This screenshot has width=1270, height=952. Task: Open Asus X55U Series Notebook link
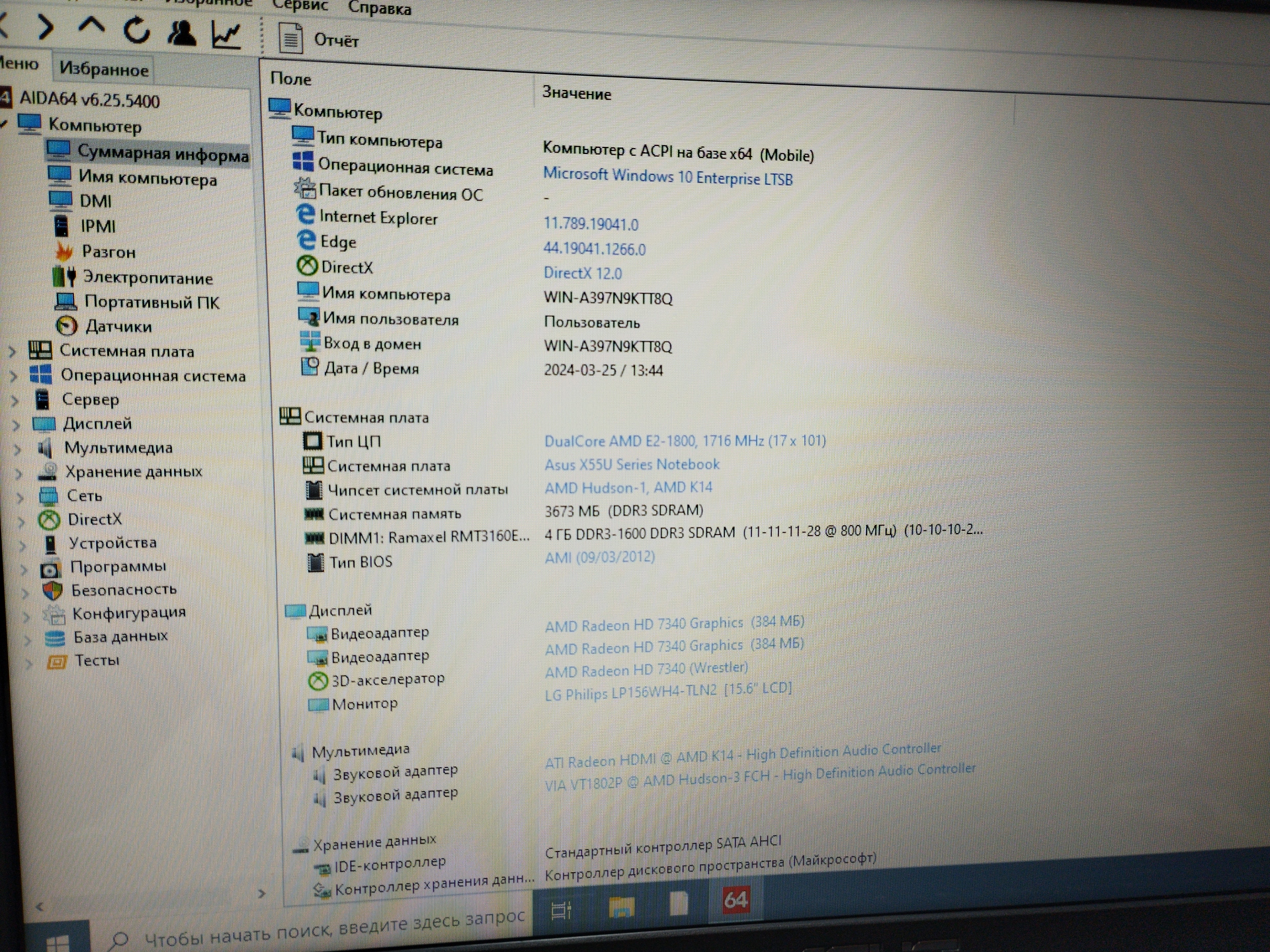(632, 464)
